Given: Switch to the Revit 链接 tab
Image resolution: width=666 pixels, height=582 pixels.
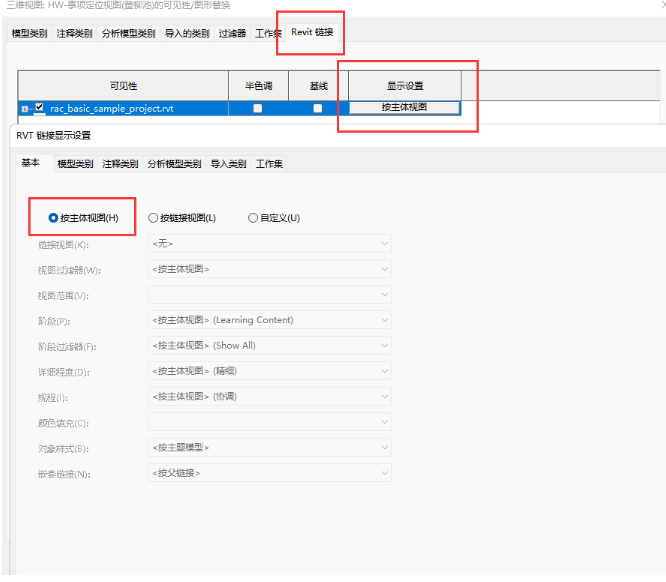Looking at the screenshot, I should coord(311,33).
